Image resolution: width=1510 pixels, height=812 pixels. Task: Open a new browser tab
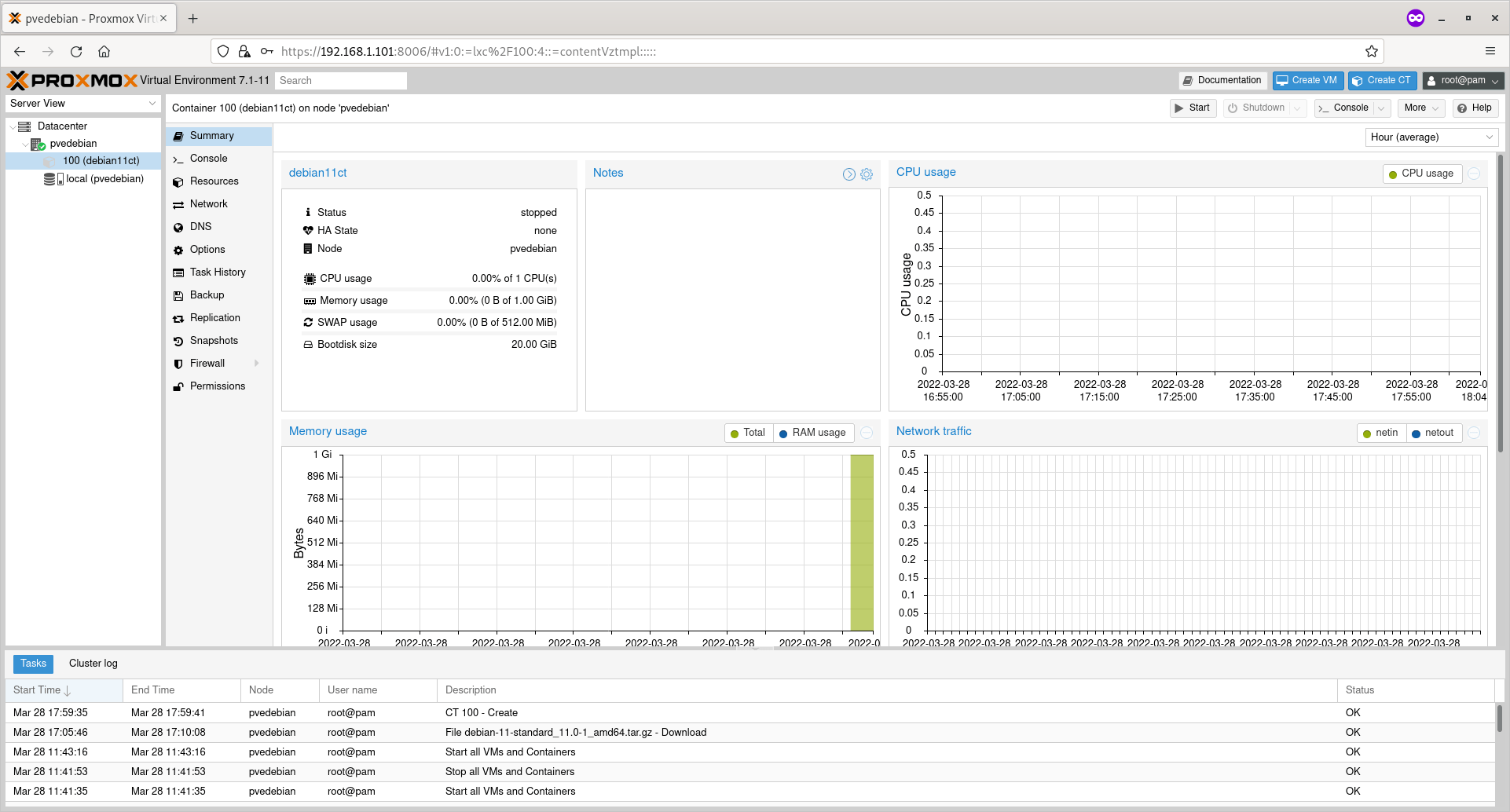(192, 18)
